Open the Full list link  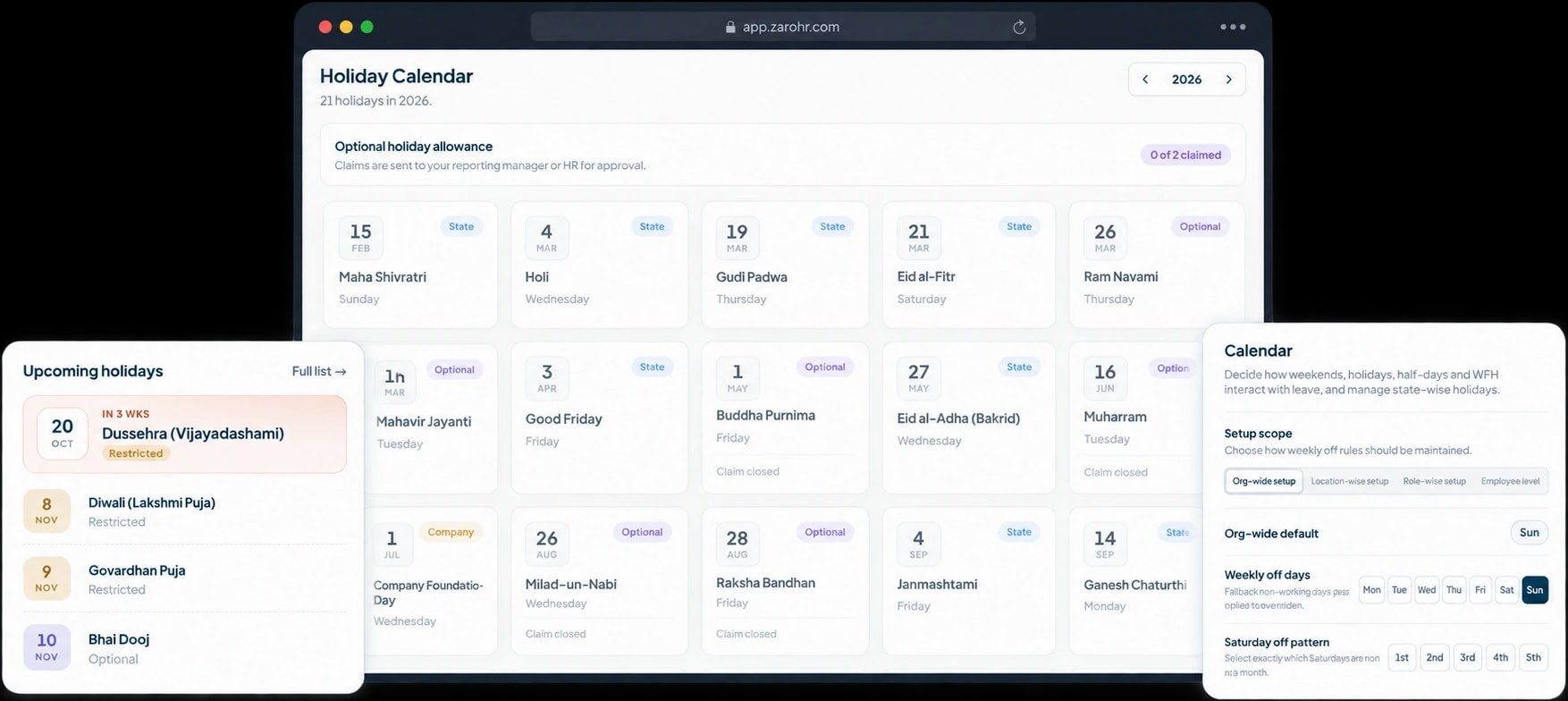pos(319,371)
